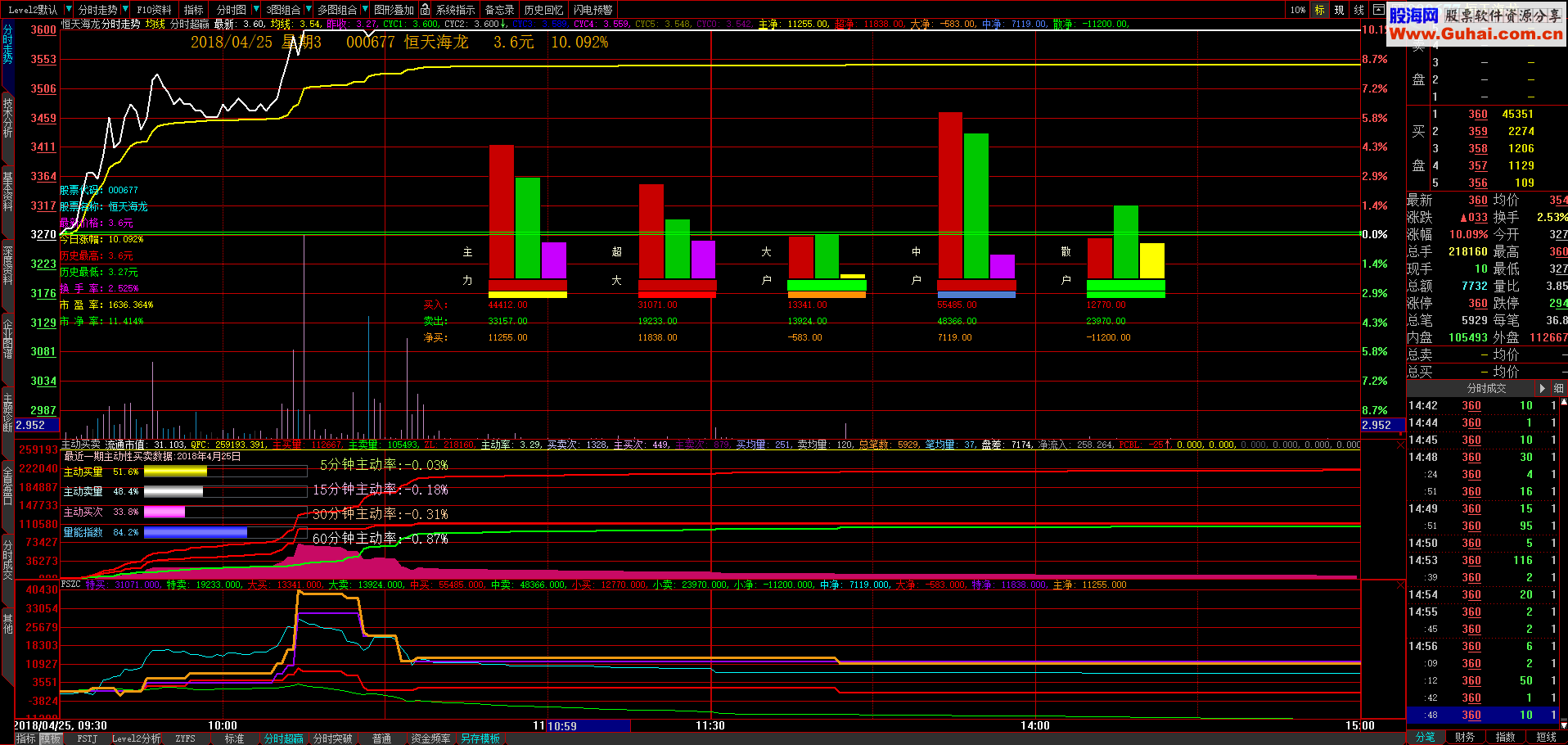The width and height of the screenshot is (1568, 745).
Task: Click the 涨幅 10.09% value
Action: point(1468,234)
